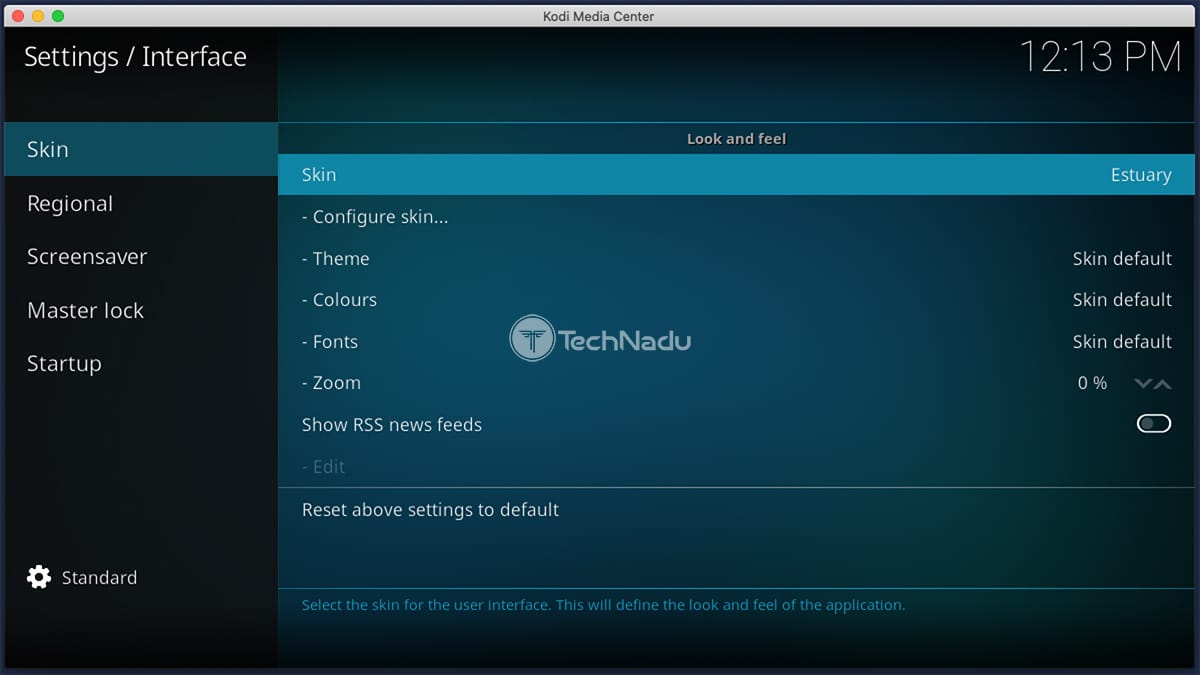
Task: Close the Kodi window with red button
Action: click(18, 16)
